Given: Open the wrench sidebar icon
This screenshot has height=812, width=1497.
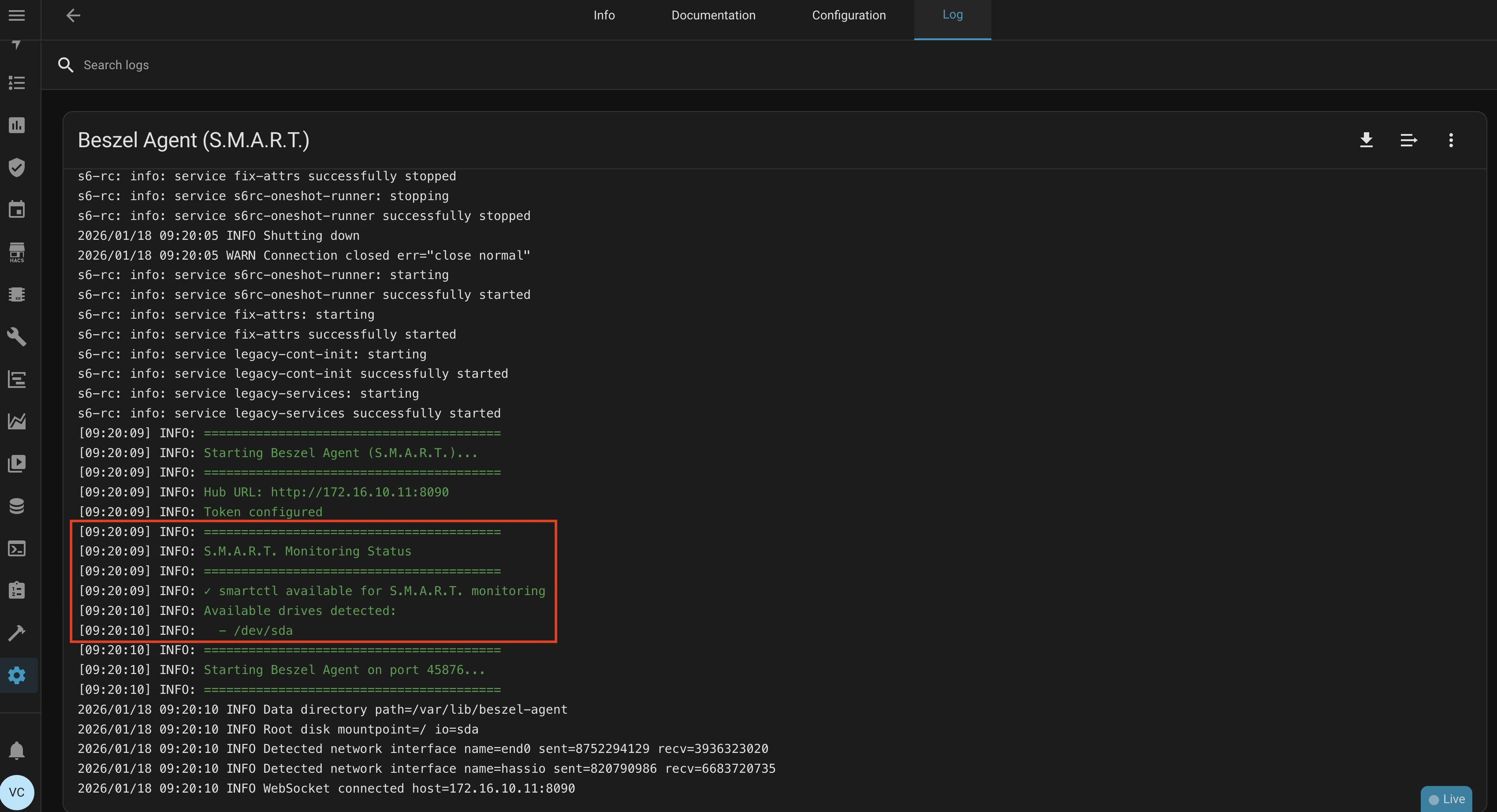Looking at the screenshot, I should 17,336.
